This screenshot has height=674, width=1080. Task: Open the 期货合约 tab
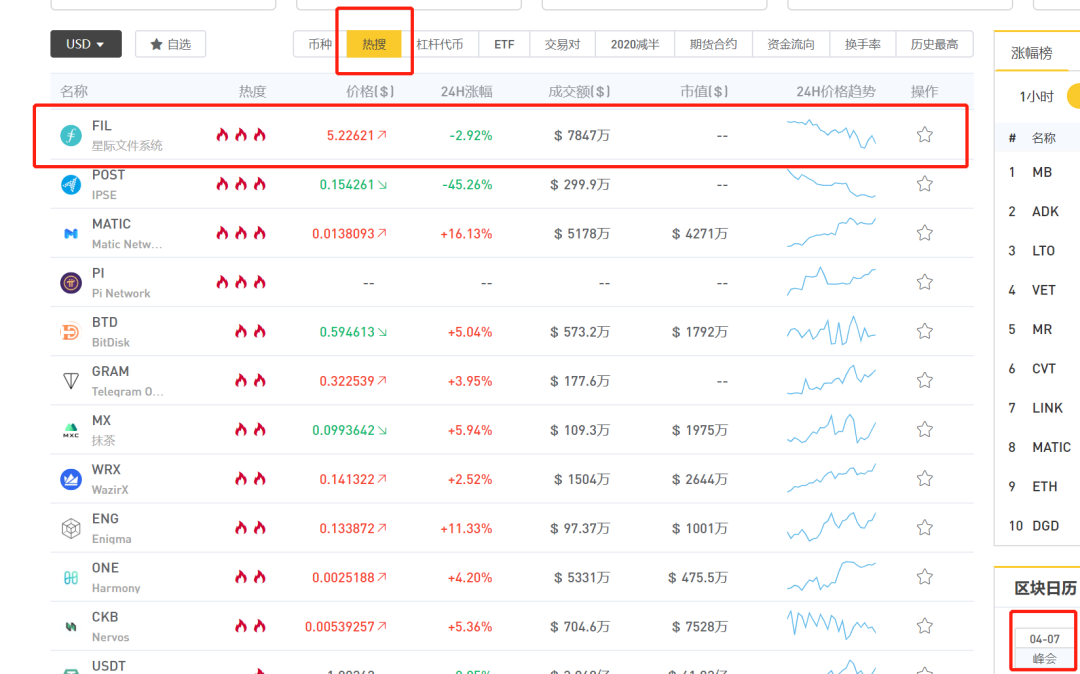714,45
